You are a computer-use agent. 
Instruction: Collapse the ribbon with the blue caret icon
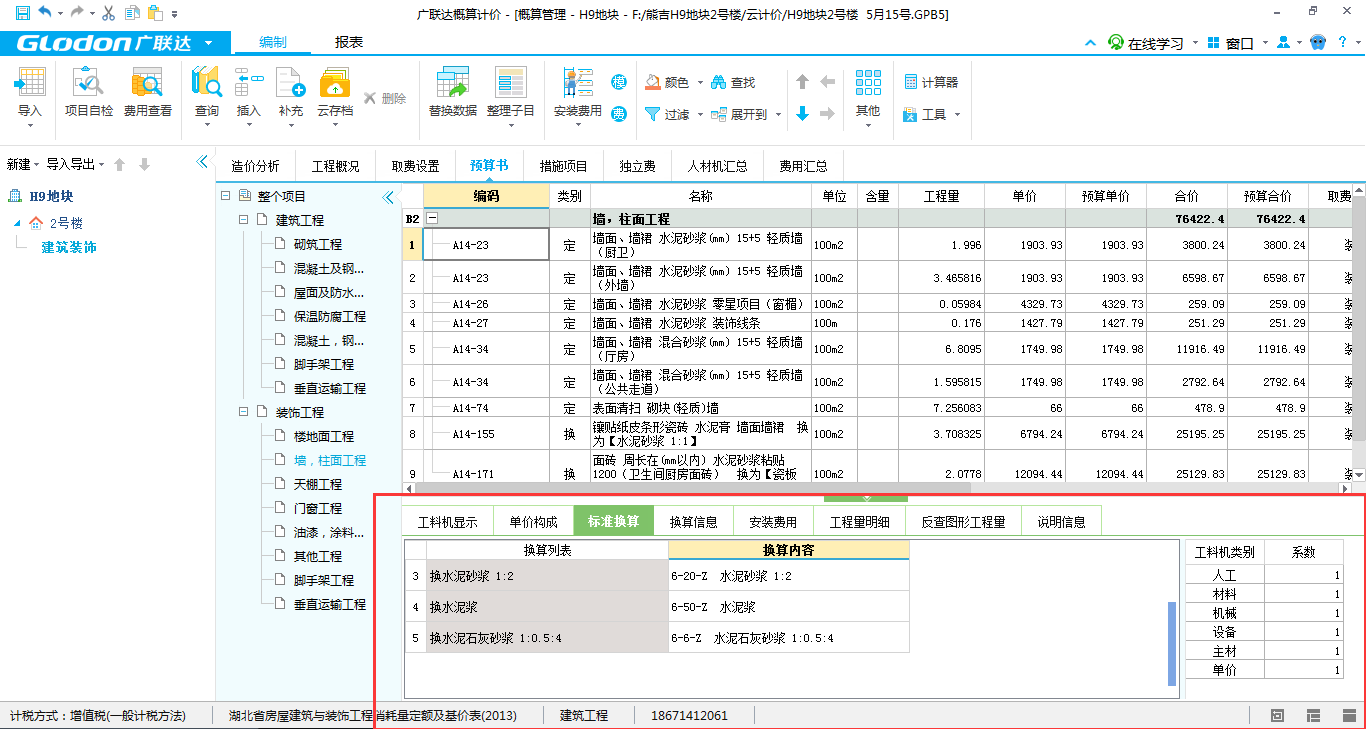(x=1091, y=43)
